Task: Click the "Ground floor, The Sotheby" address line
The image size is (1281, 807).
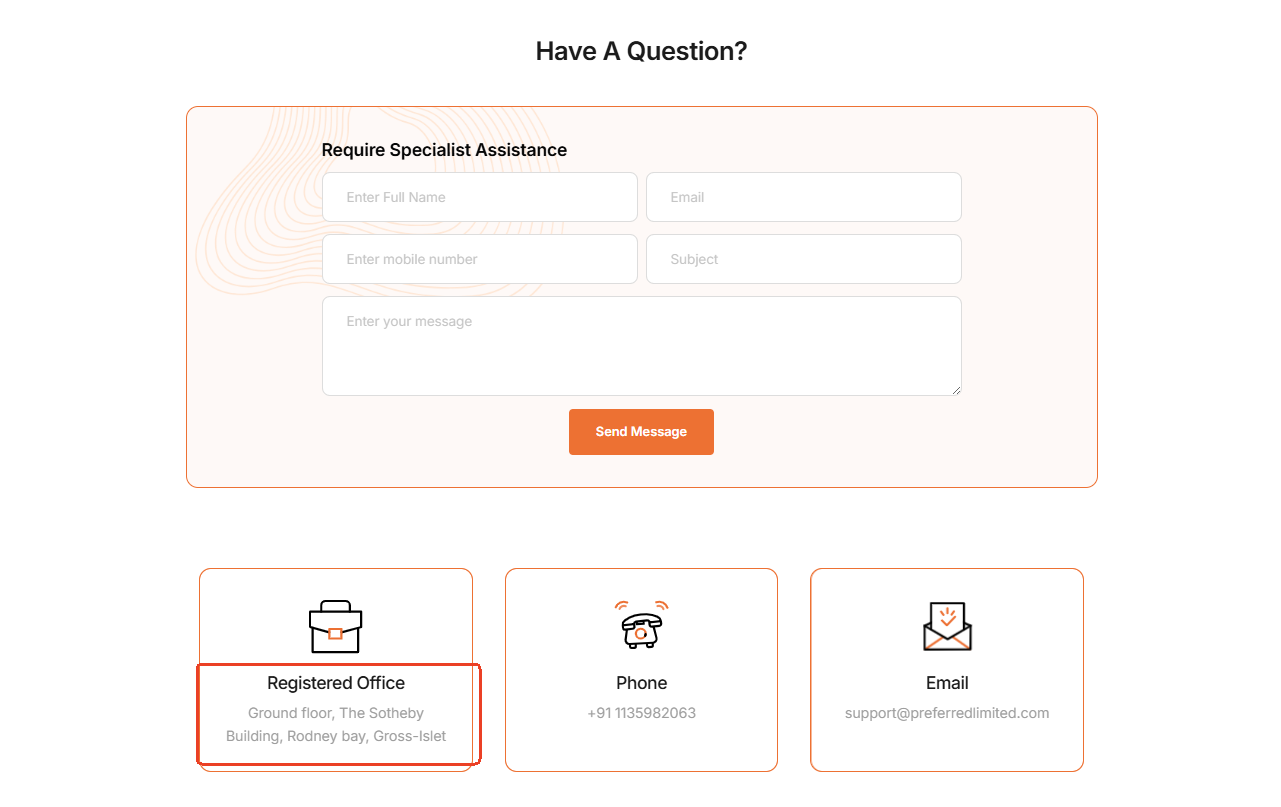Action: pos(336,713)
